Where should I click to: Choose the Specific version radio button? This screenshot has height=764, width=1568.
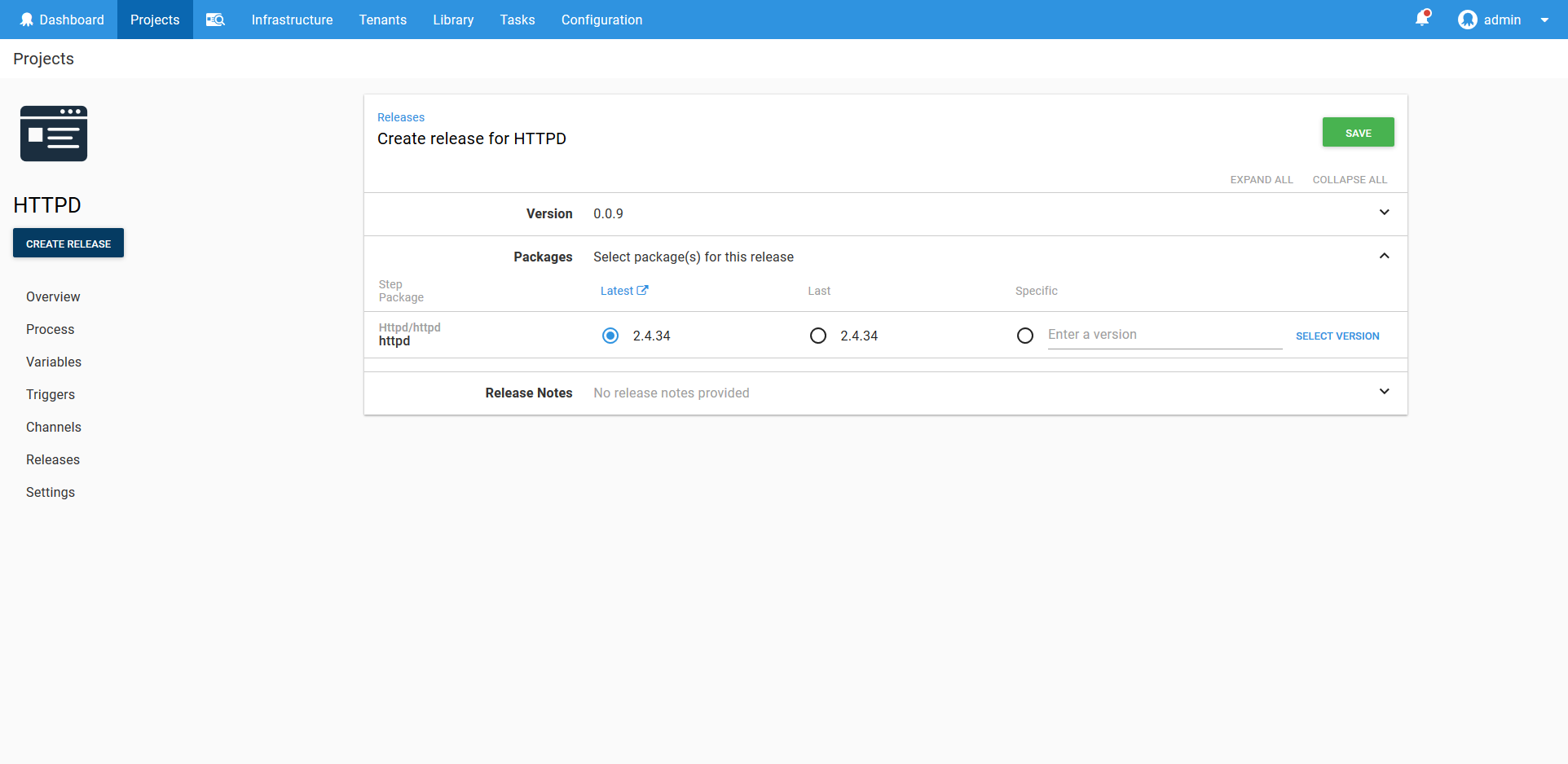pyautogui.click(x=1025, y=336)
